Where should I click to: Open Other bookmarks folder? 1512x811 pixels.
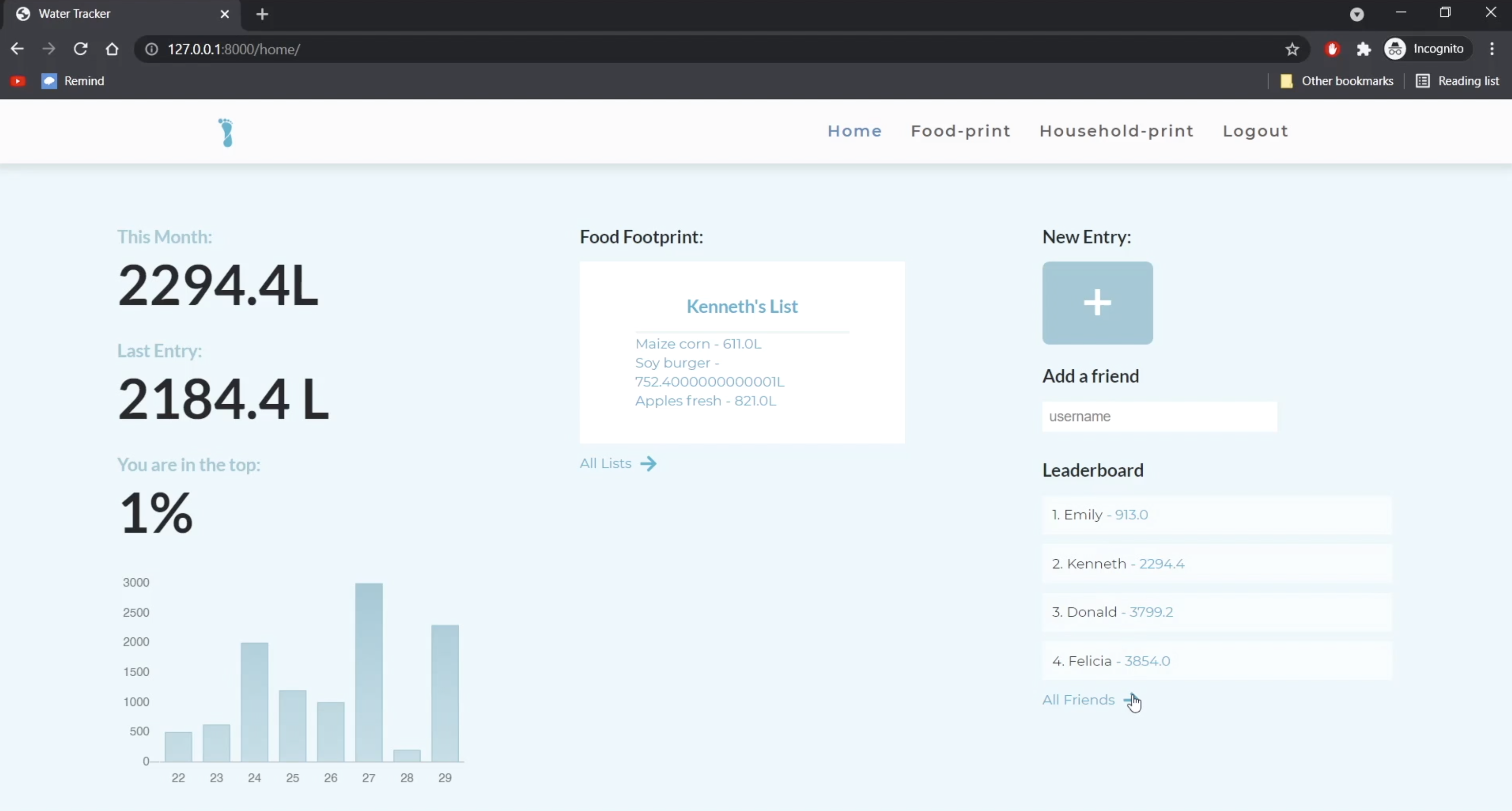click(1337, 81)
